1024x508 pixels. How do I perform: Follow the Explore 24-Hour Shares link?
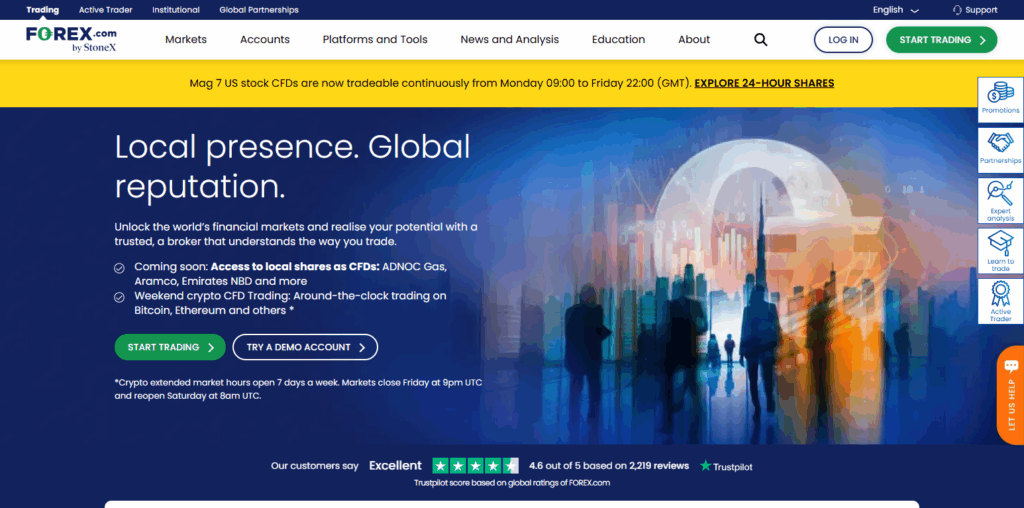click(x=764, y=83)
